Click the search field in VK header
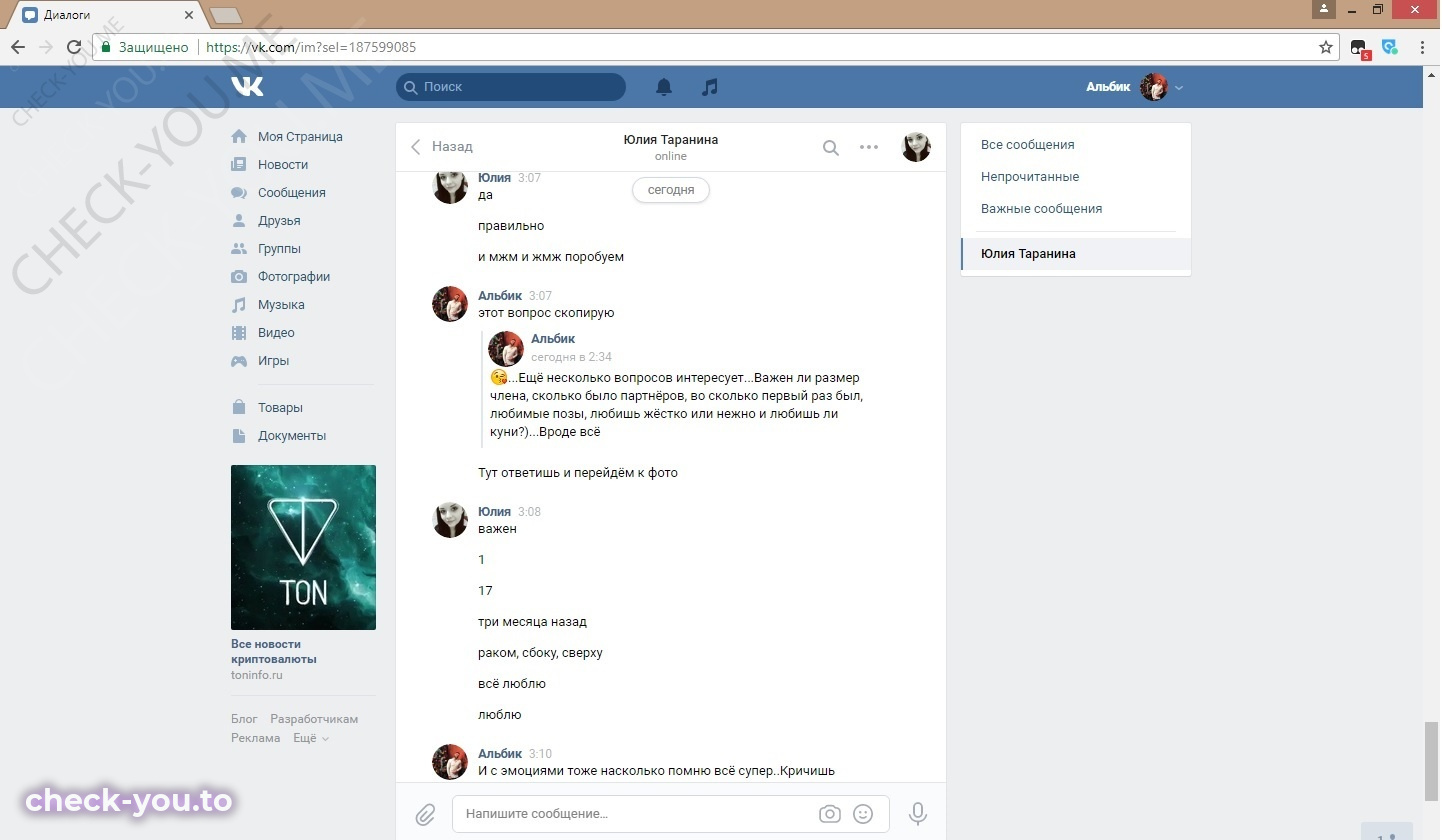1442x840 pixels. click(511, 87)
